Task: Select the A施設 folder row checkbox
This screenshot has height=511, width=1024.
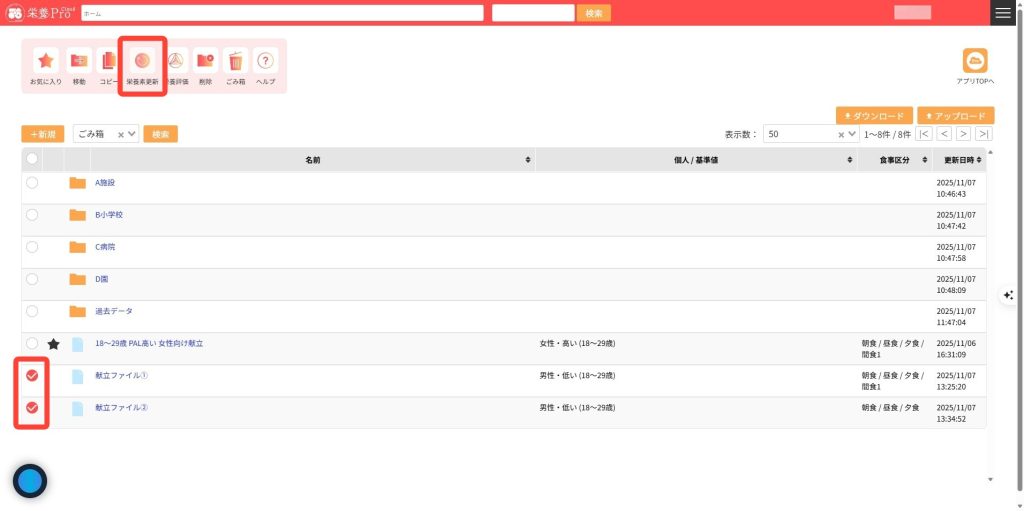Action: (x=32, y=183)
